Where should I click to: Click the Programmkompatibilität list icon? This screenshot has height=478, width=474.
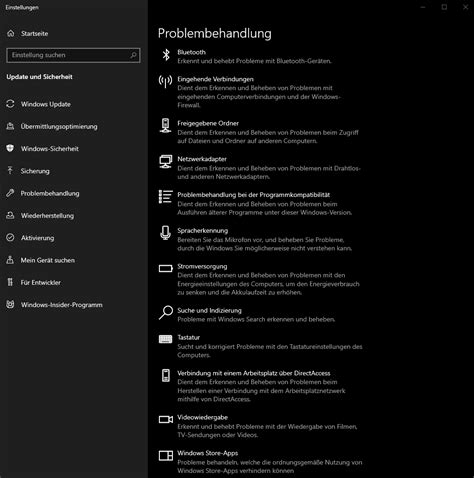click(166, 197)
